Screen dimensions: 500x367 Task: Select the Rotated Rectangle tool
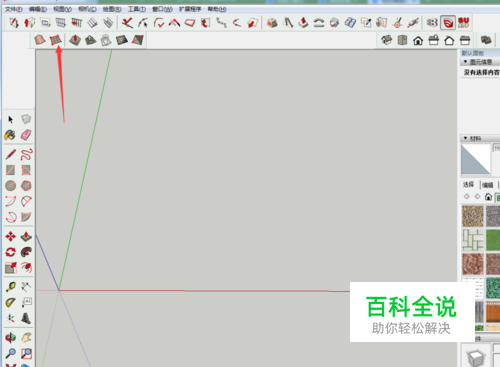click(x=26, y=170)
